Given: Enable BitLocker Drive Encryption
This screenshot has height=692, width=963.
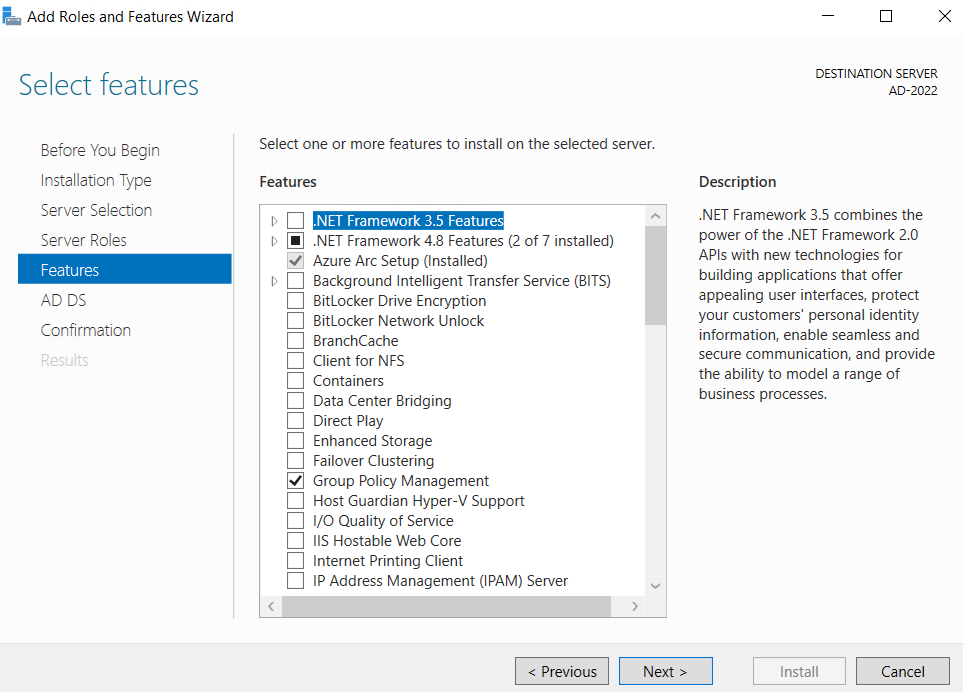Looking at the screenshot, I should (295, 300).
